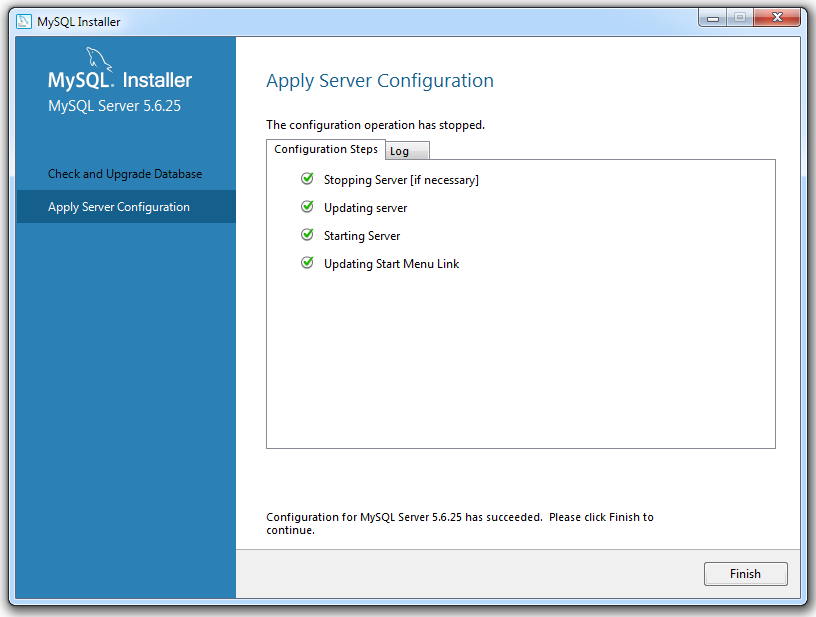Click the MySQL Installer title bar icon
Image resolution: width=816 pixels, height=617 pixels.
23,21
